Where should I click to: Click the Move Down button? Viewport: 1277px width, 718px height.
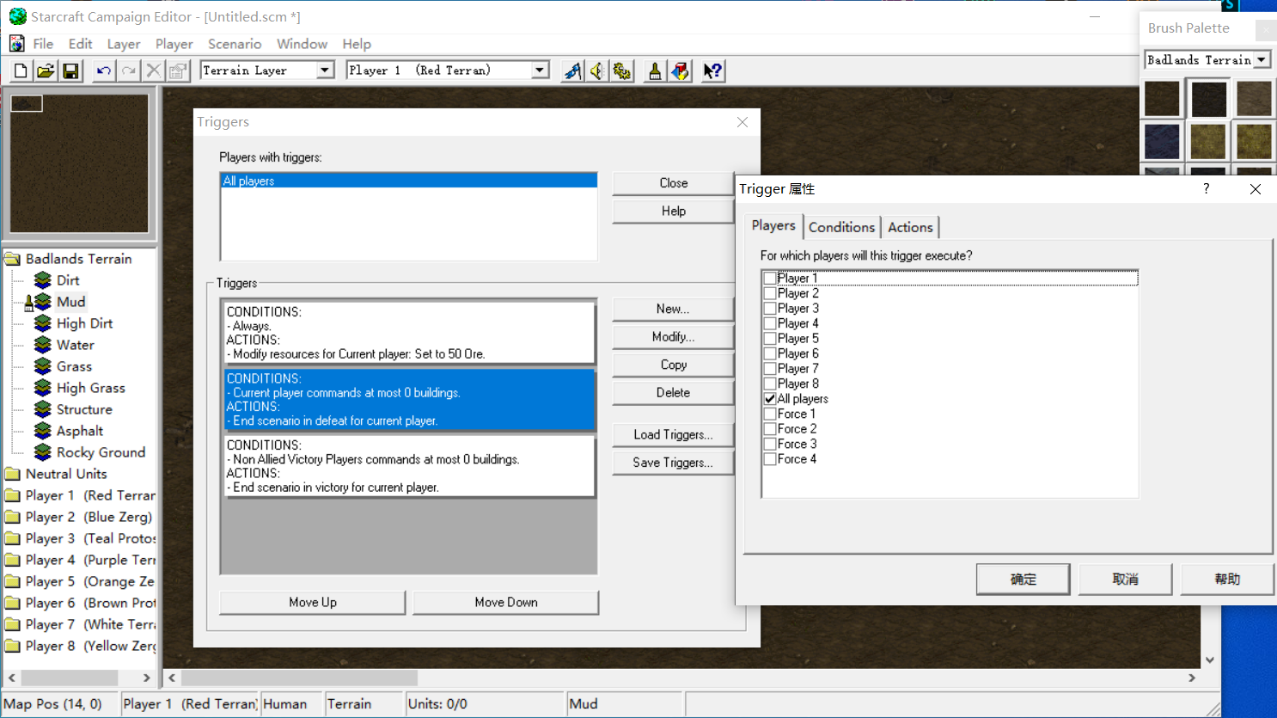click(506, 602)
